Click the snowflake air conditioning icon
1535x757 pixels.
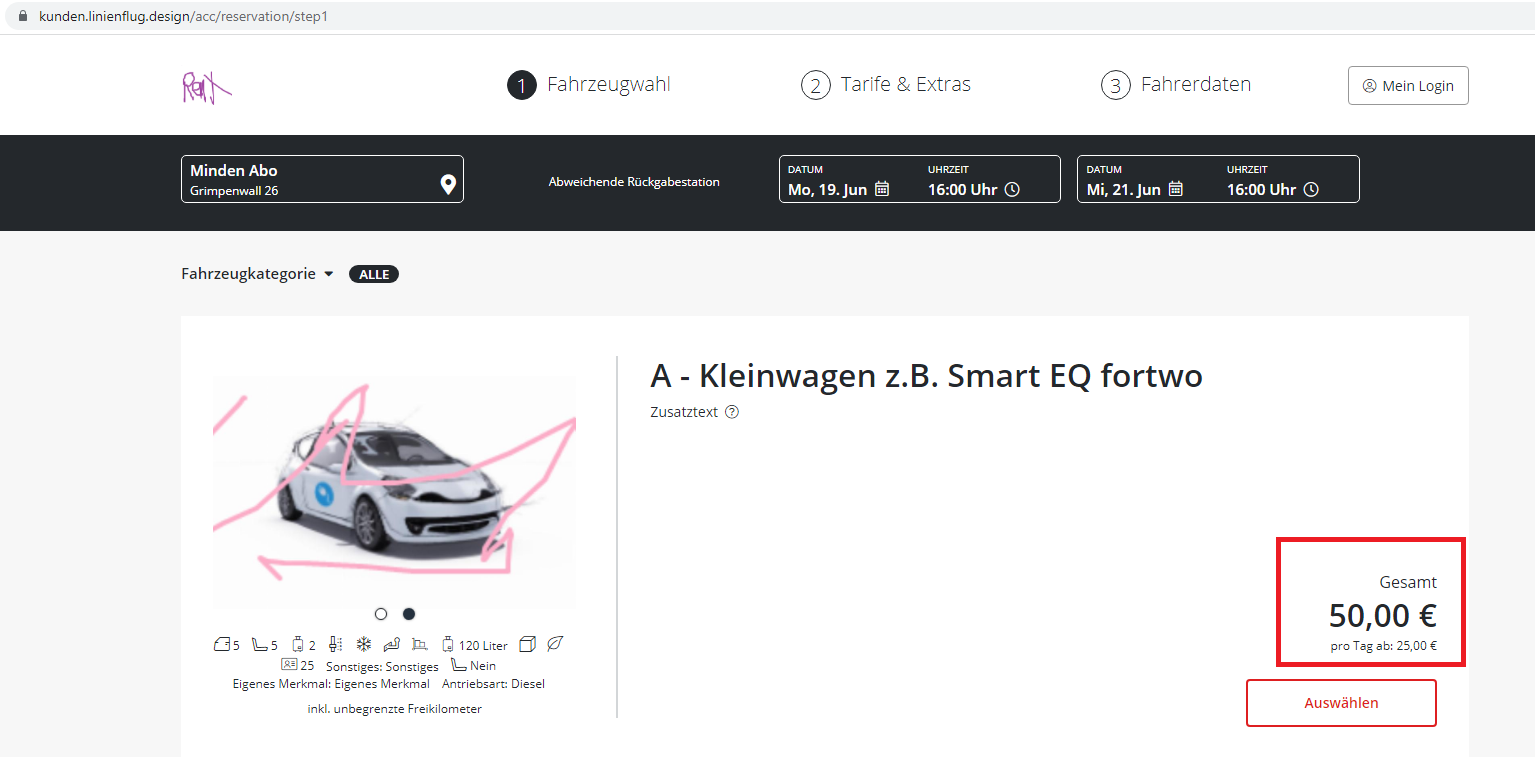pyautogui.click(x=364, y=644)
